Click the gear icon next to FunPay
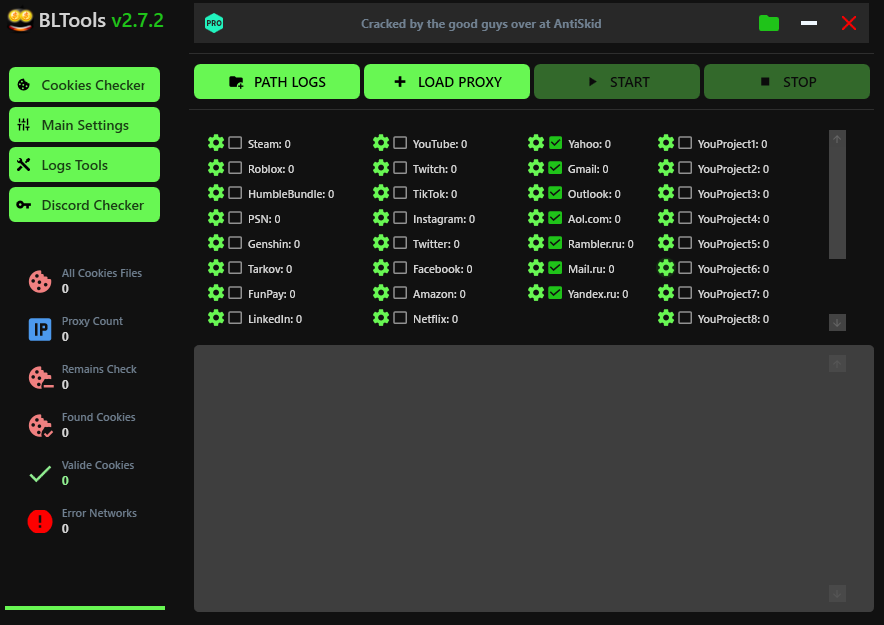This screenshot has width=884, height=625. point(216,293)
